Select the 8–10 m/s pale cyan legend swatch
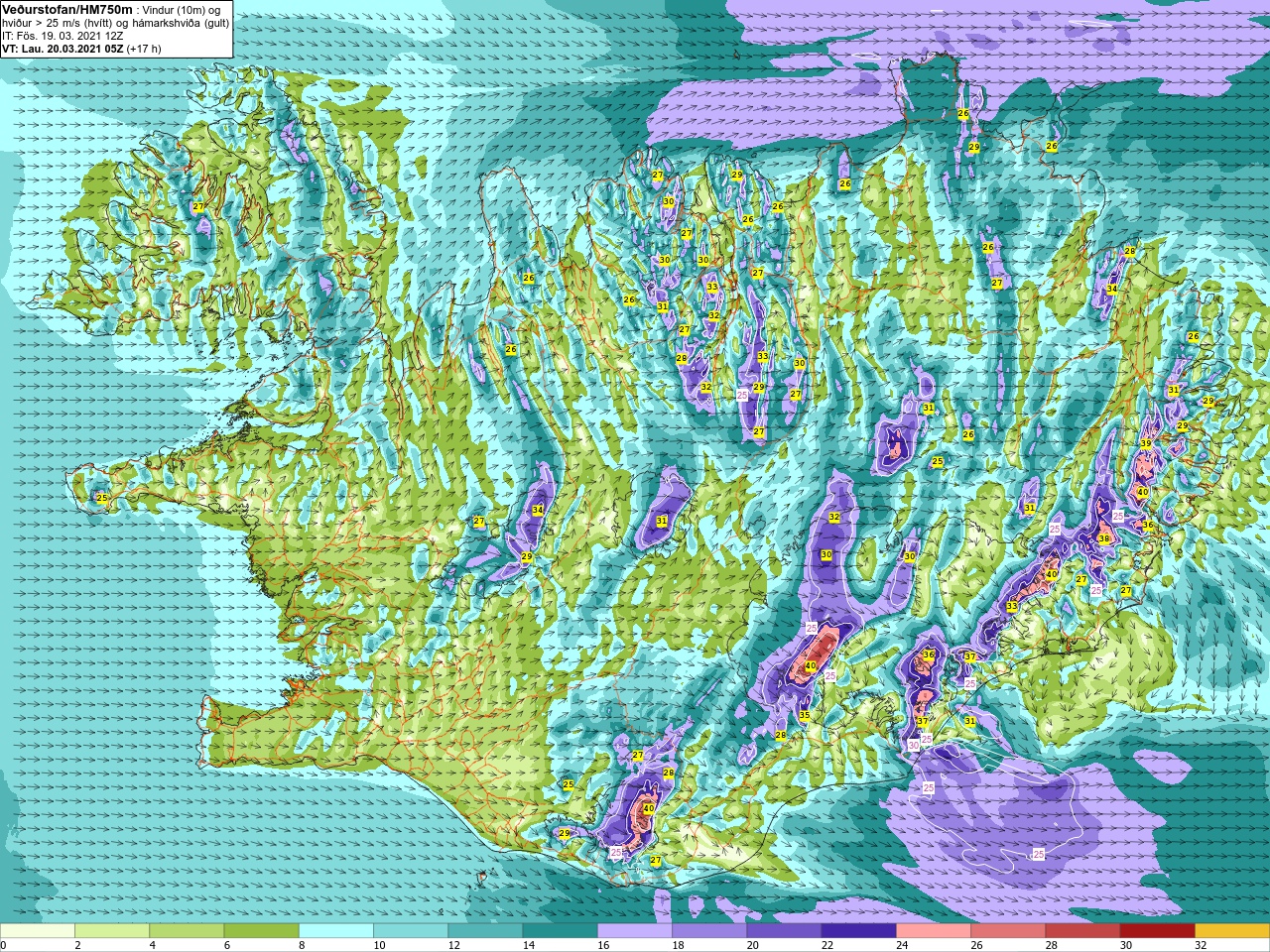 pyautogui.click(x=336, y=931)
